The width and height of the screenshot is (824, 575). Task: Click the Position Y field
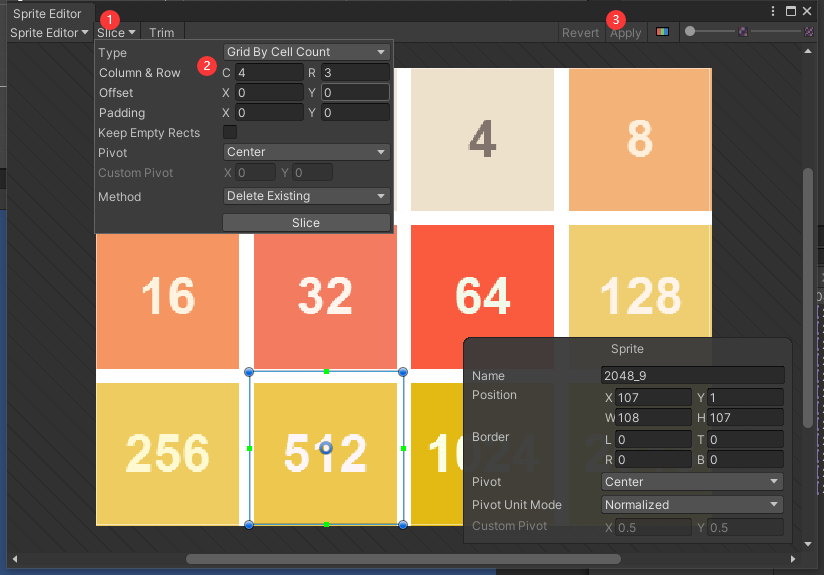[745, 397]
